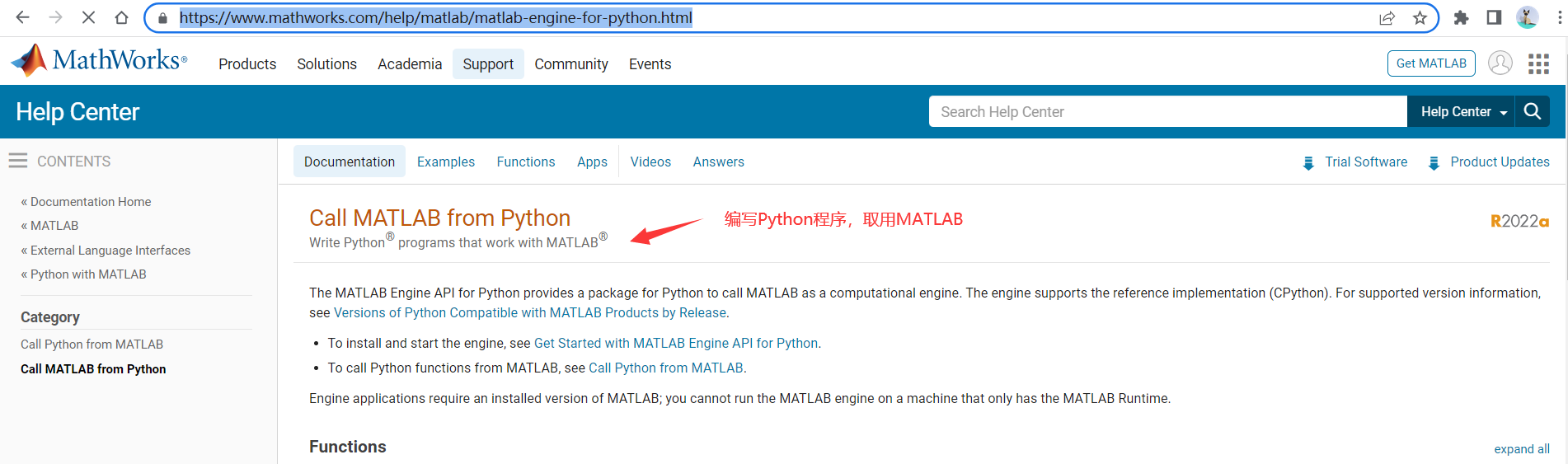The height and width of the screenshot is (464, 1568).
Task: Open the Product Updates link
Action: (1500, 162)
